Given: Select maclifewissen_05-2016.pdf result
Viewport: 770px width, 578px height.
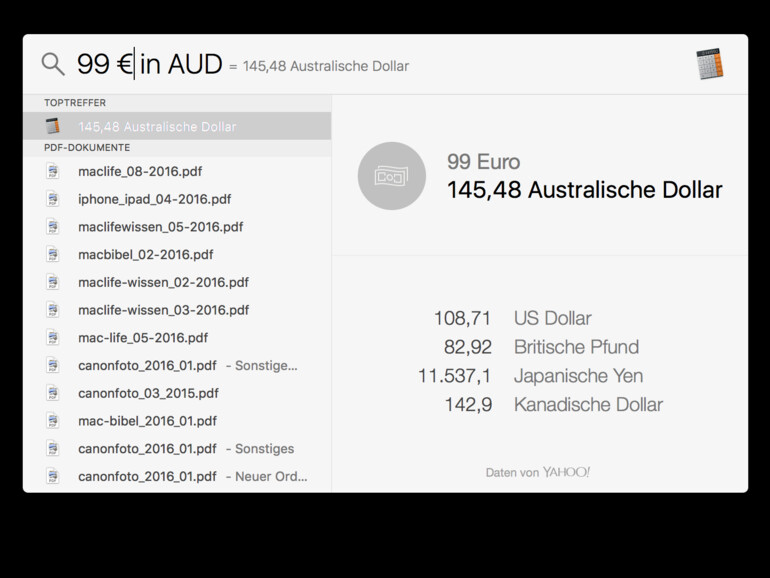Looking at the screenshot, I should 160,227.
